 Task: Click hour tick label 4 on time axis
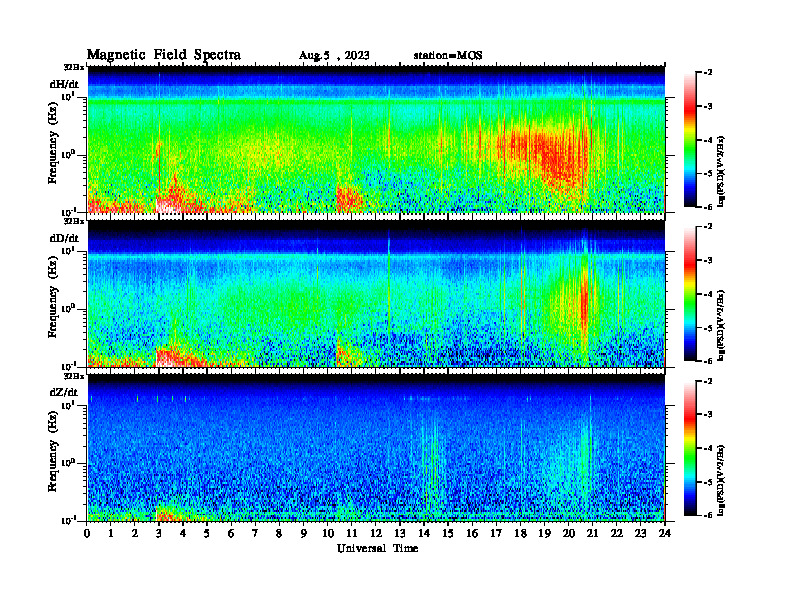point(183,533)
